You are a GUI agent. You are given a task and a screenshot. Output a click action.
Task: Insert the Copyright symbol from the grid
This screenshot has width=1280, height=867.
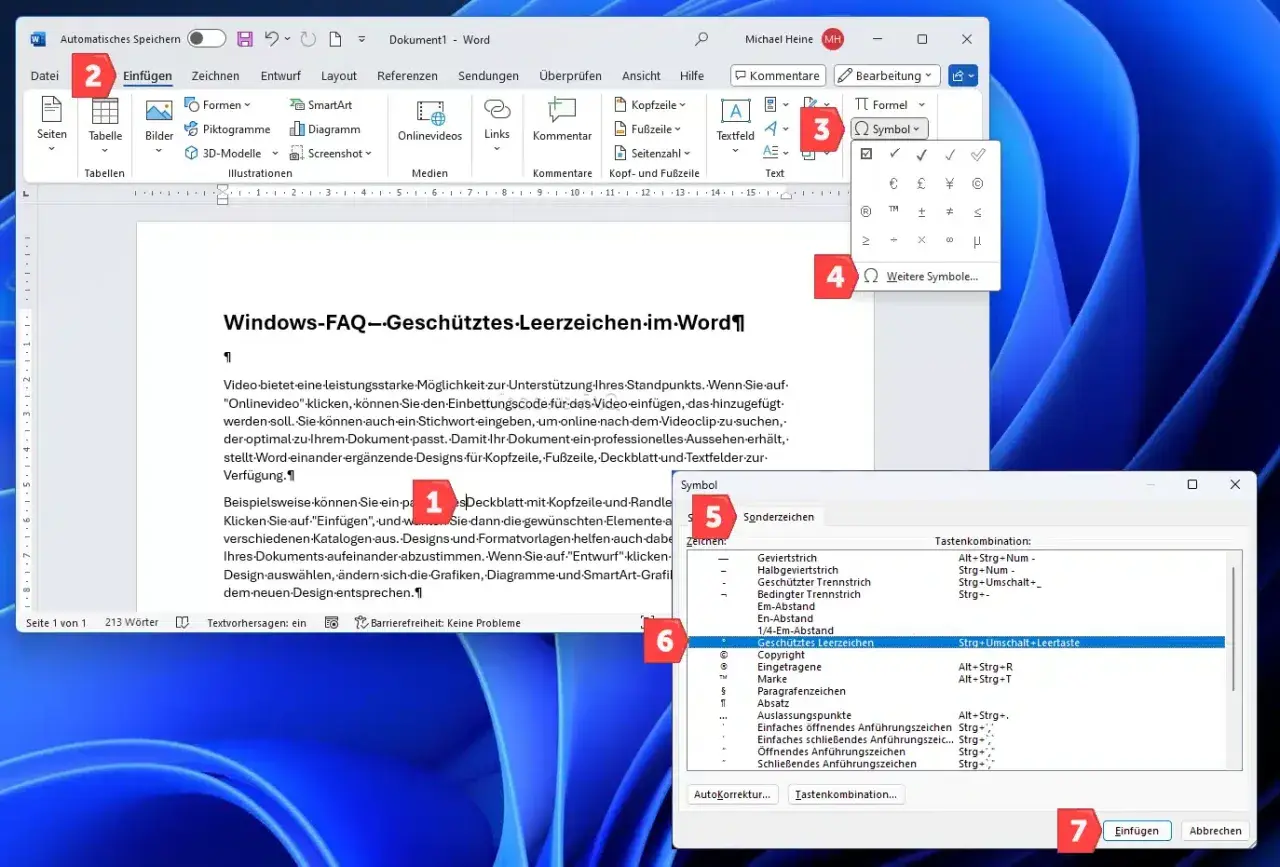point(977,183)
